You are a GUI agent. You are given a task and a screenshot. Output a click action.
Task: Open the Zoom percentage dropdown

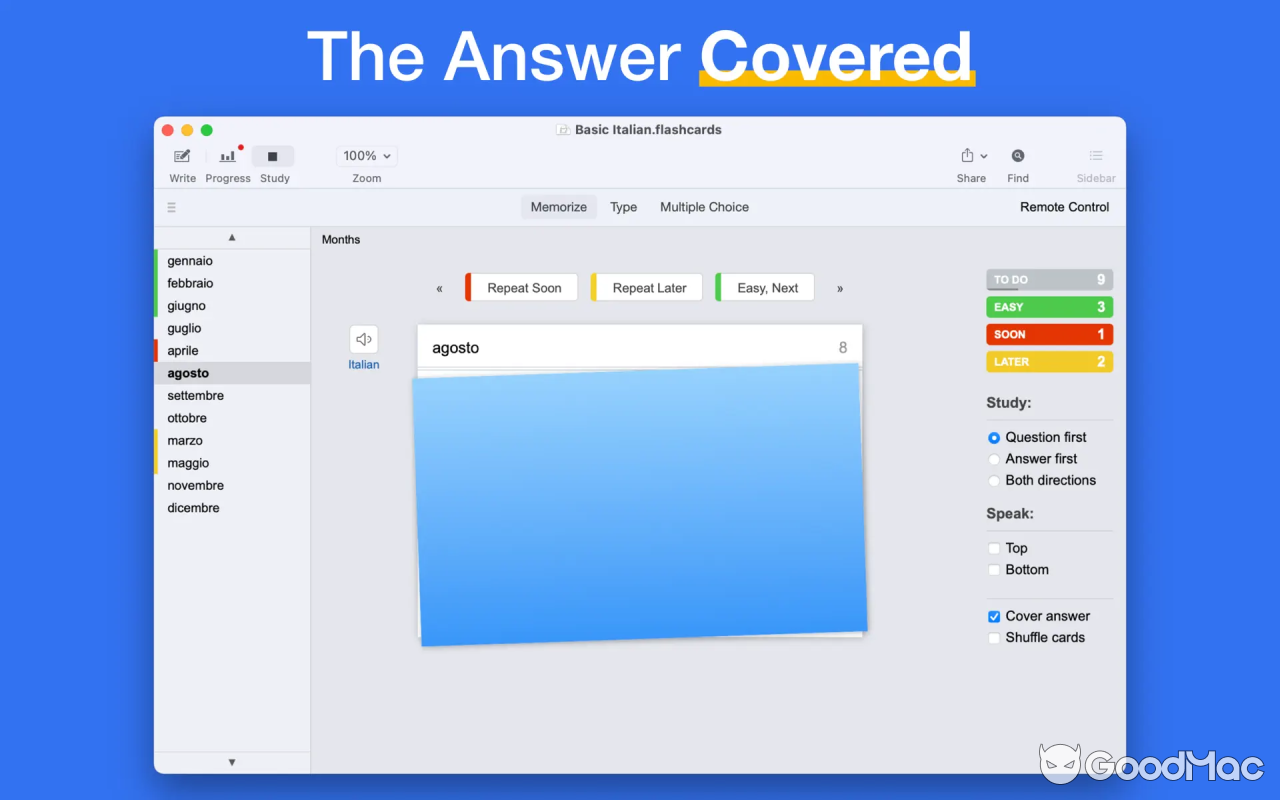click(x=366, y=155)
